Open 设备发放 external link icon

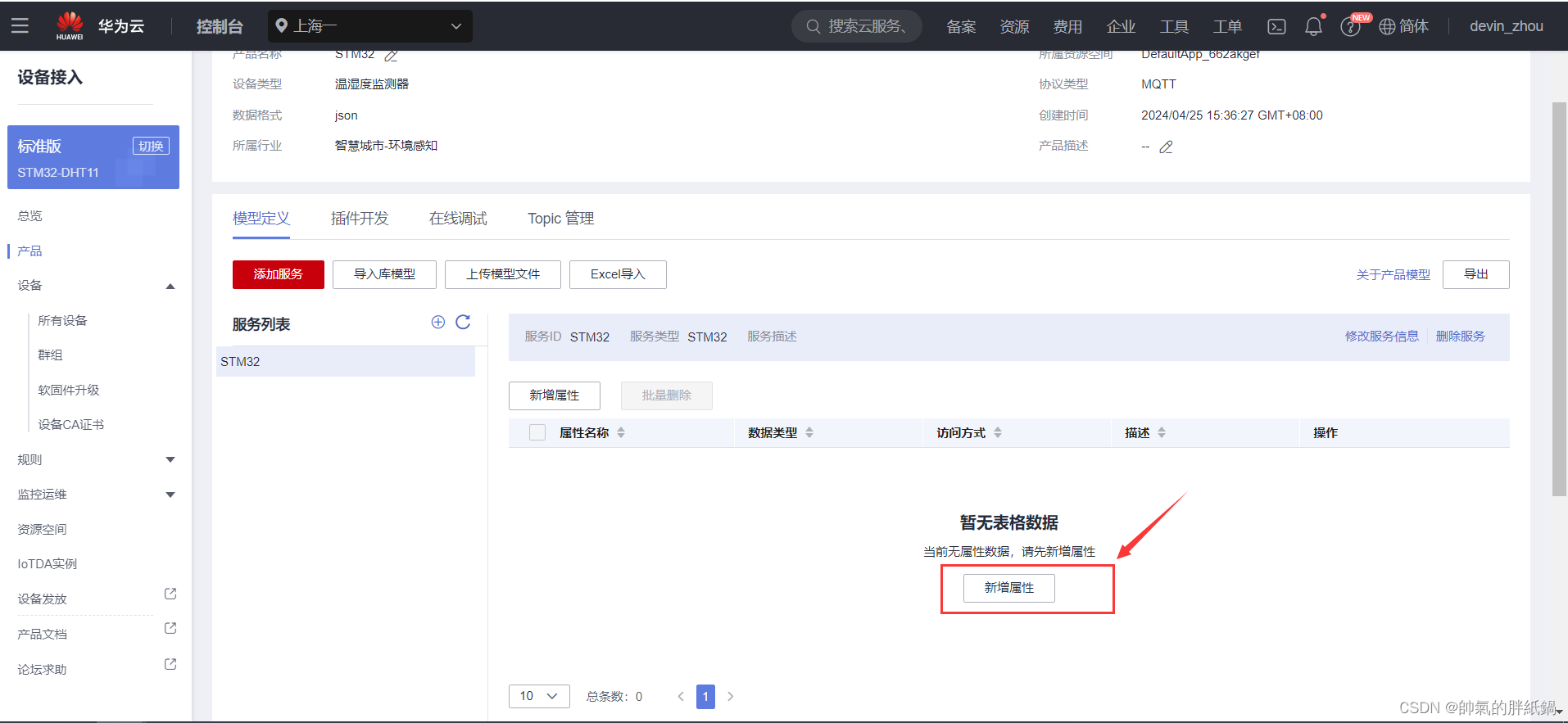pos(170,594)
